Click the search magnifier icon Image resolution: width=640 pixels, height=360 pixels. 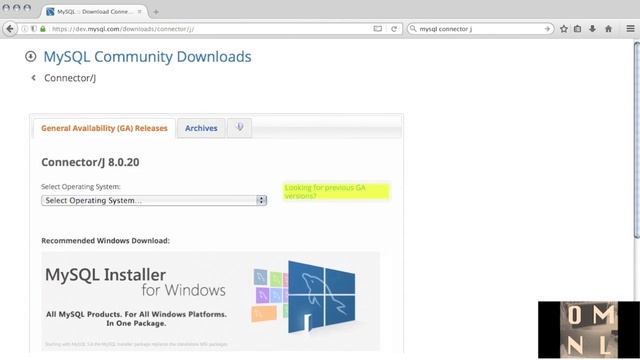(x=413, y=29)
